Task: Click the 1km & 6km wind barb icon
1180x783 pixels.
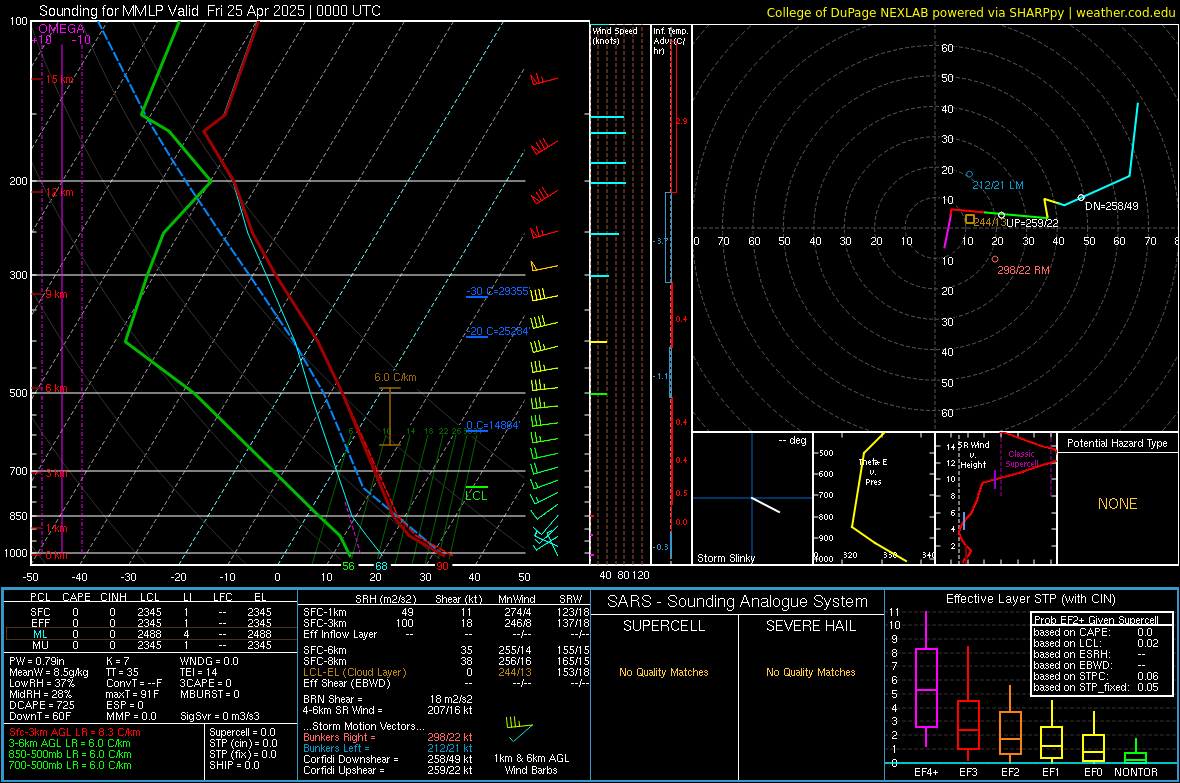Action: coord(519,728)
